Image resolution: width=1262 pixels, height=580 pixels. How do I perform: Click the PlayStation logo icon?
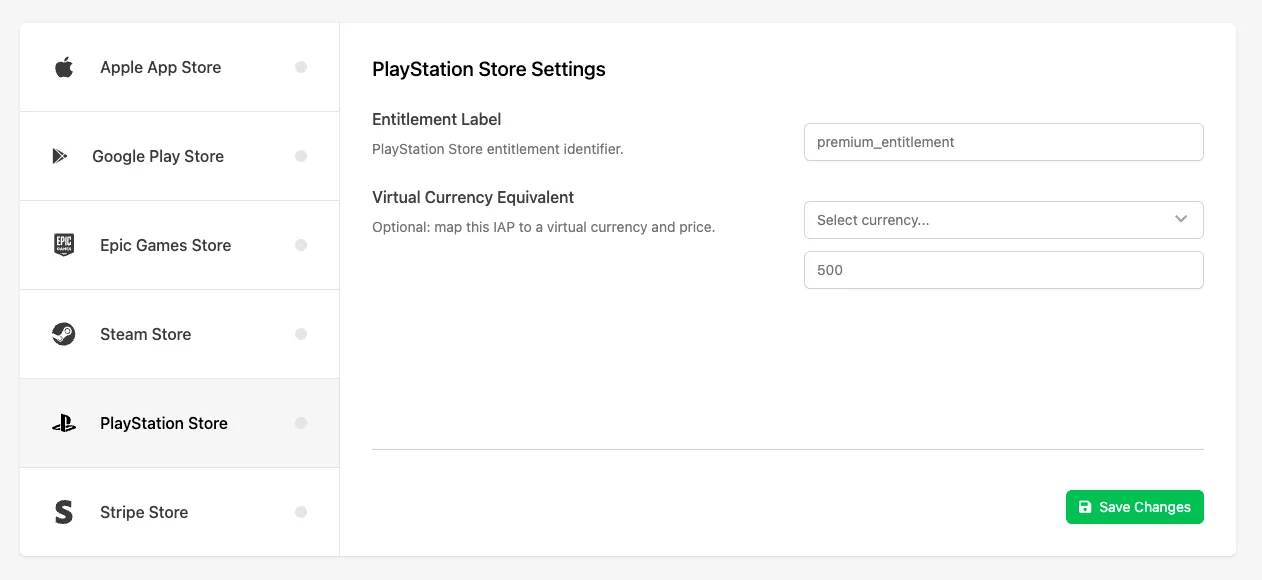click(64, 423)
